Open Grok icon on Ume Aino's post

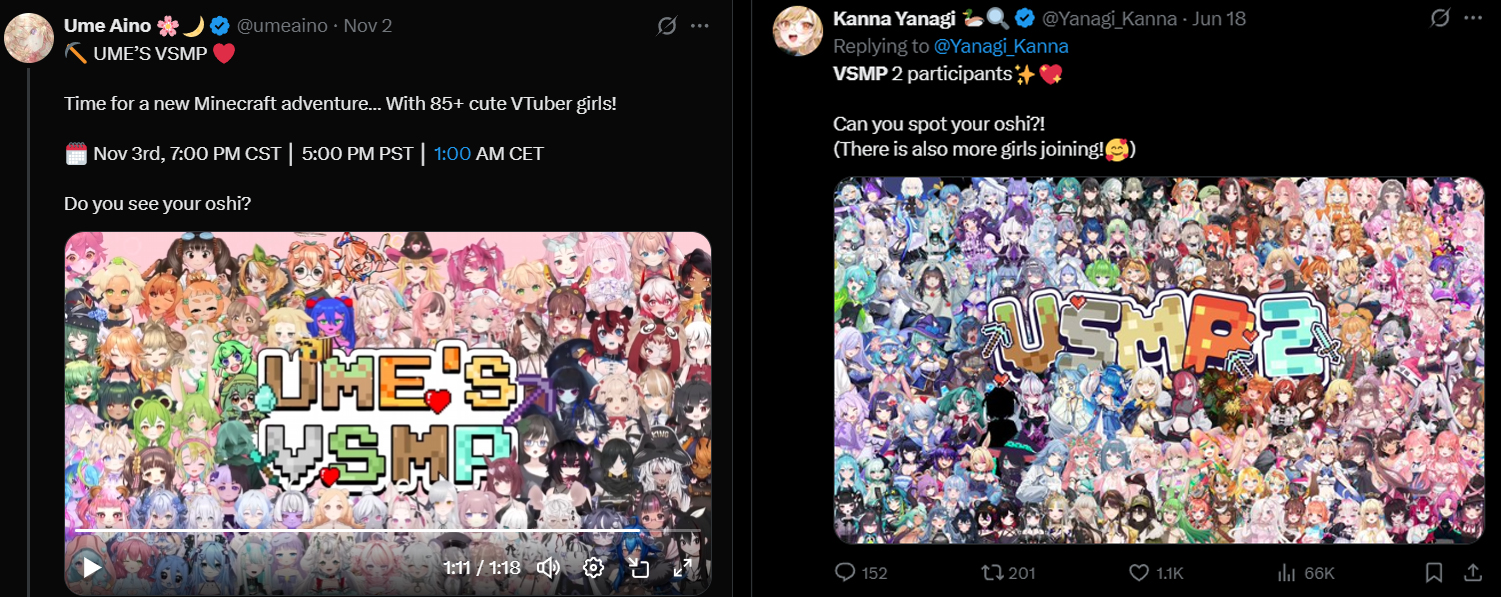[667, 26]
